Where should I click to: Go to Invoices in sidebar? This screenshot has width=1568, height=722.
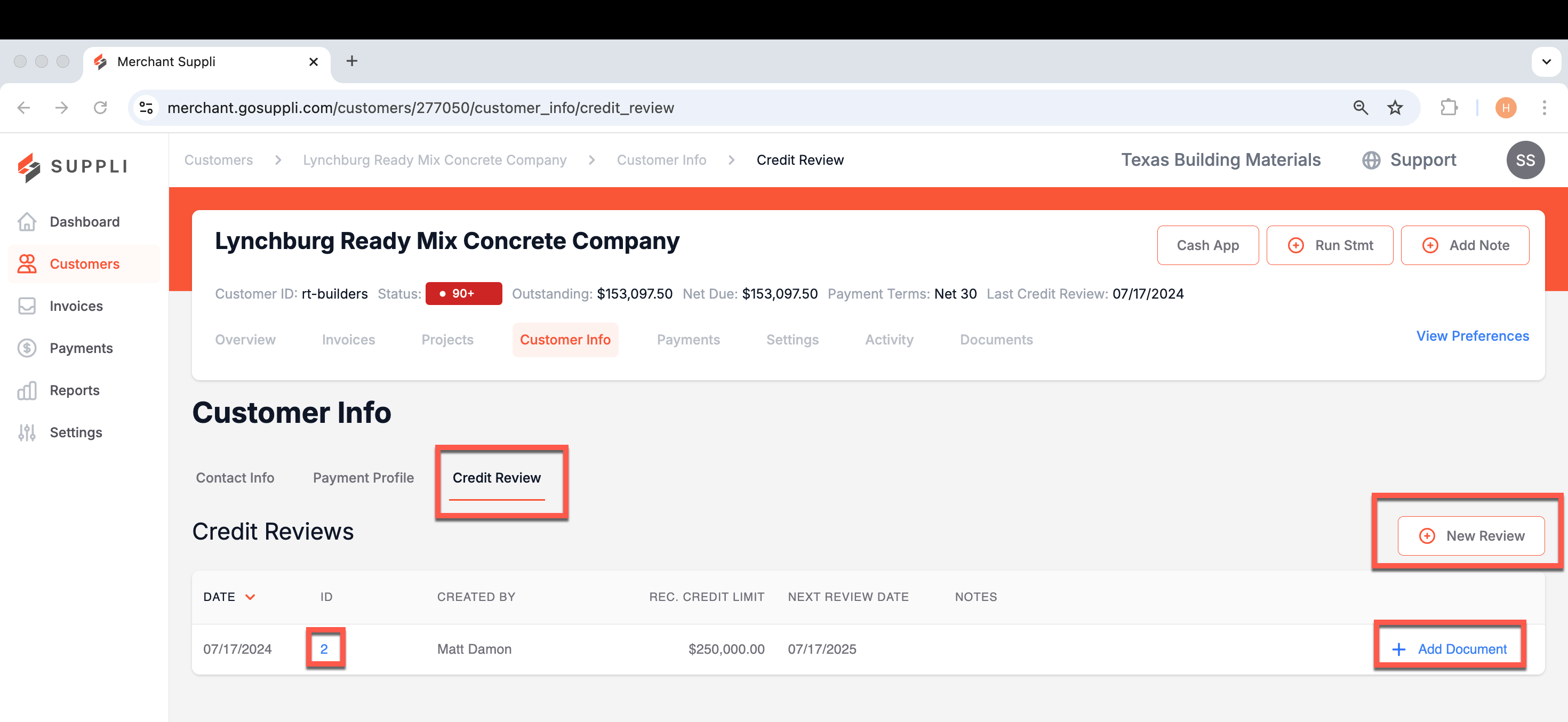coord(84,306)
